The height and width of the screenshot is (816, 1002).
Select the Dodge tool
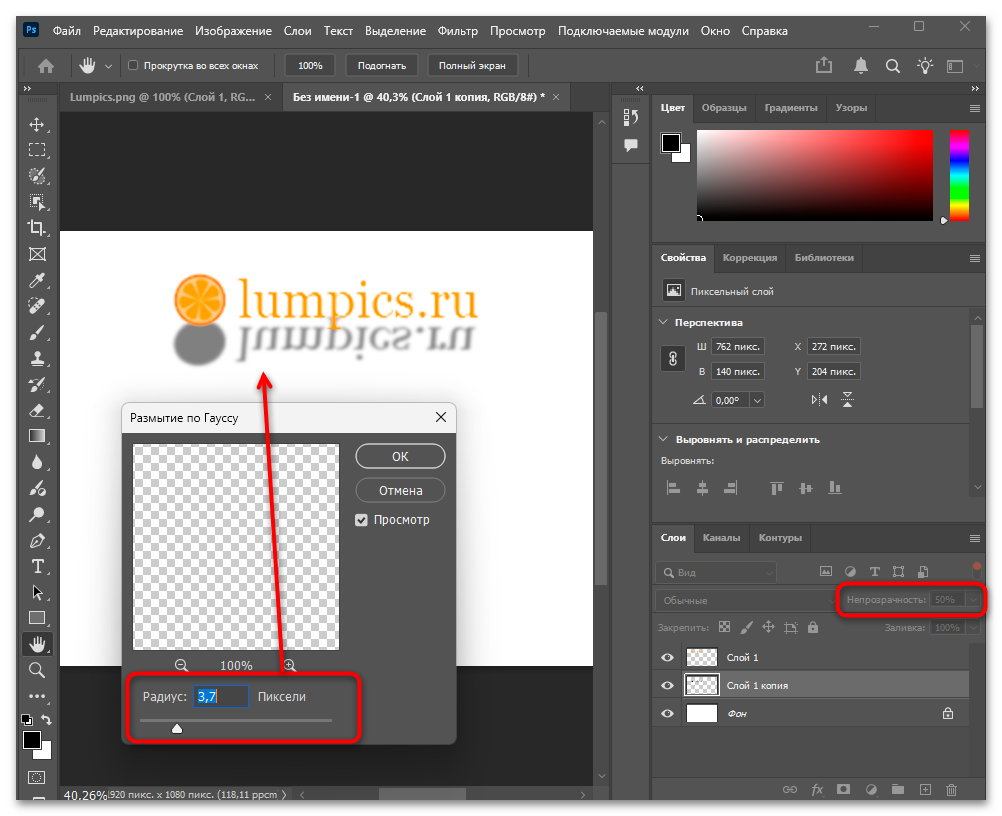37,514
